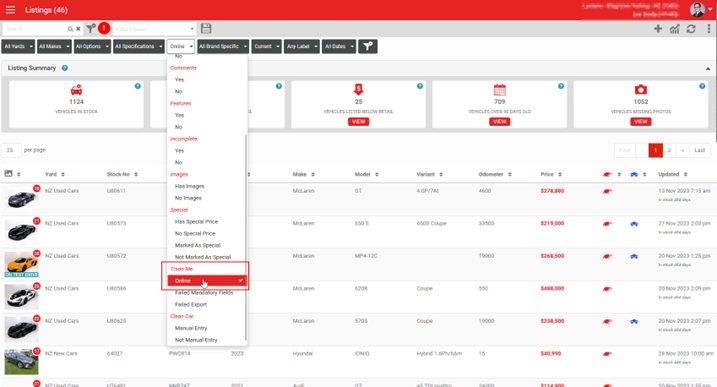Open the Any Label dropdown
This screenshot has height=387, width=717.
pos(302,46)
